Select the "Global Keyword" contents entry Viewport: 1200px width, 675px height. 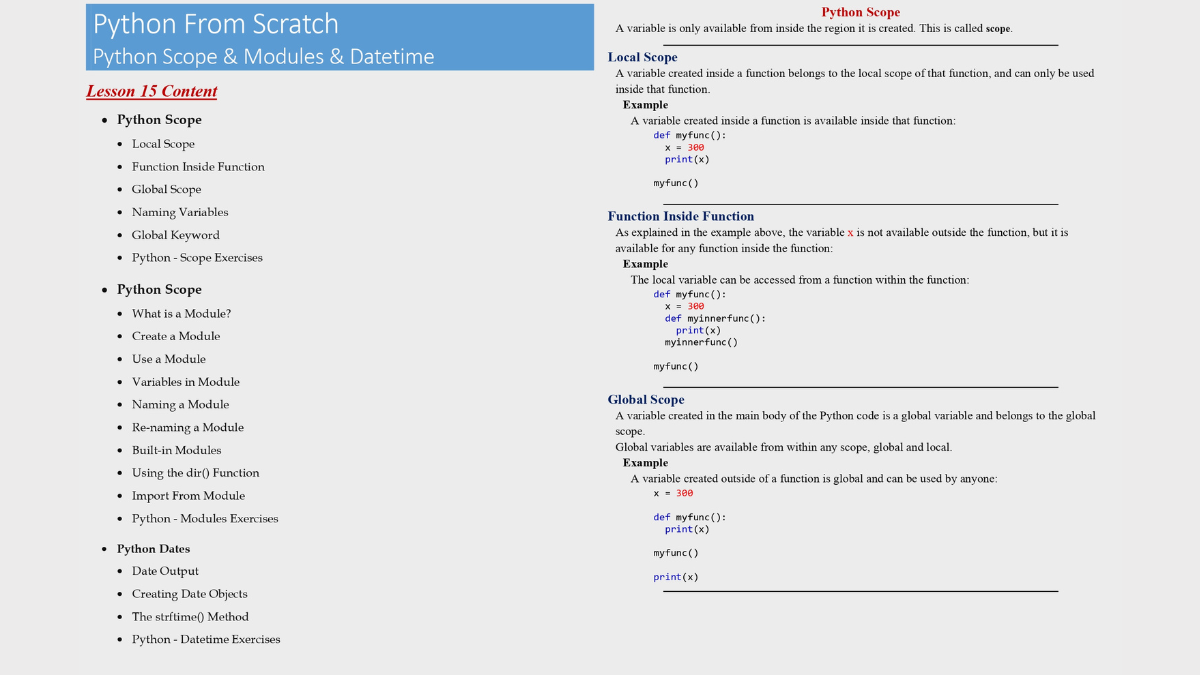pyautogui.click(x=175, y=235)
